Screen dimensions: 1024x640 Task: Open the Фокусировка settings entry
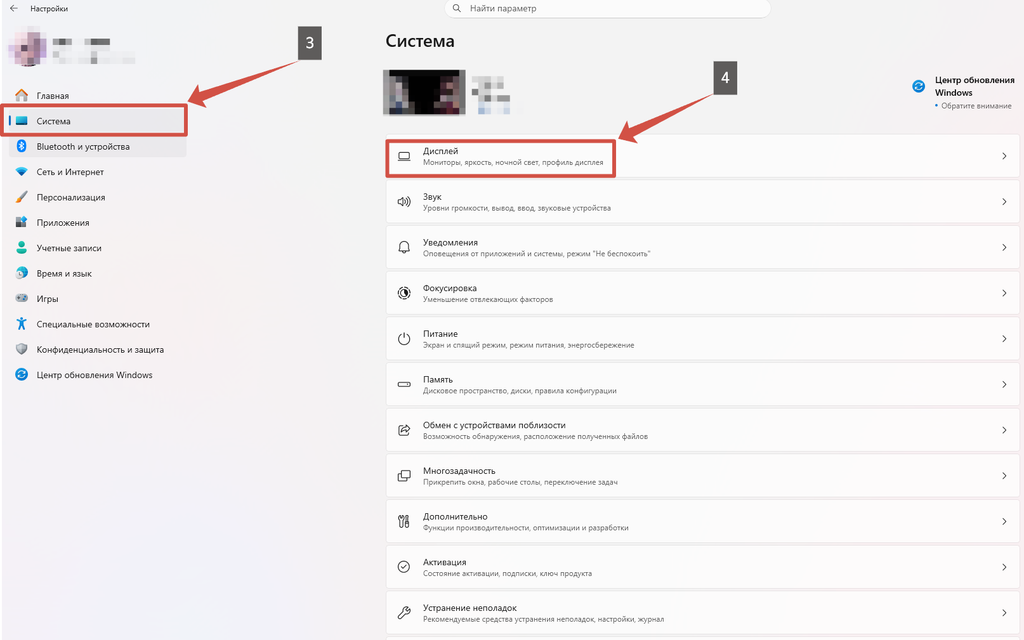[x=702, y=293]
